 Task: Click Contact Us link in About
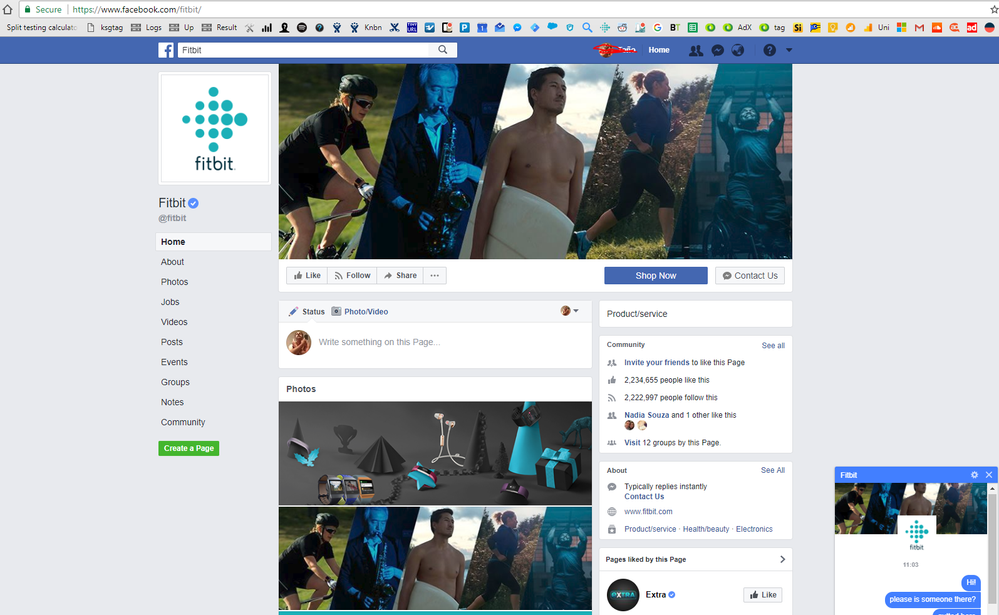pyautogui.click(x=644, y=496)
